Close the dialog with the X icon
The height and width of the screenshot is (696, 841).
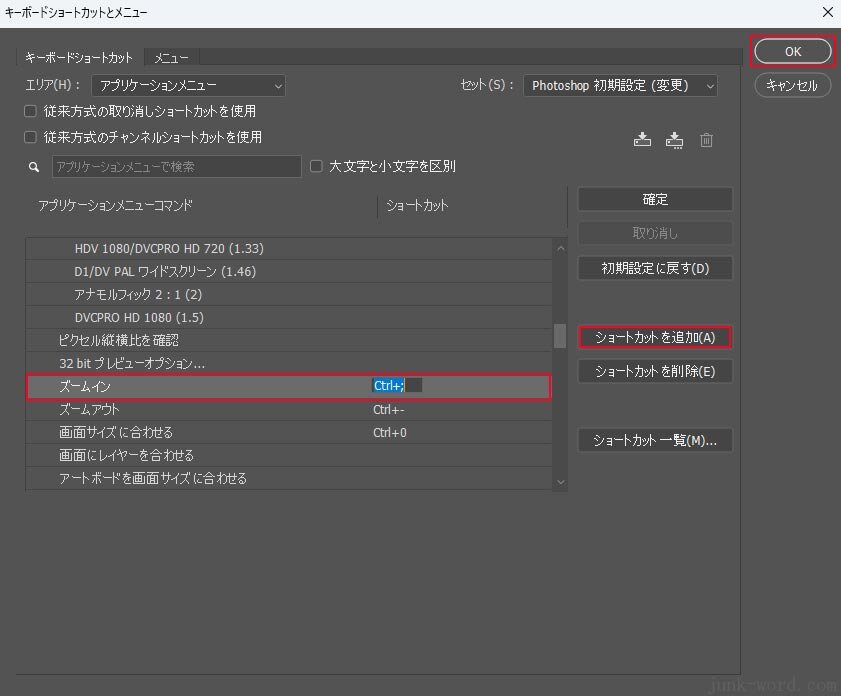pos(826,12)
